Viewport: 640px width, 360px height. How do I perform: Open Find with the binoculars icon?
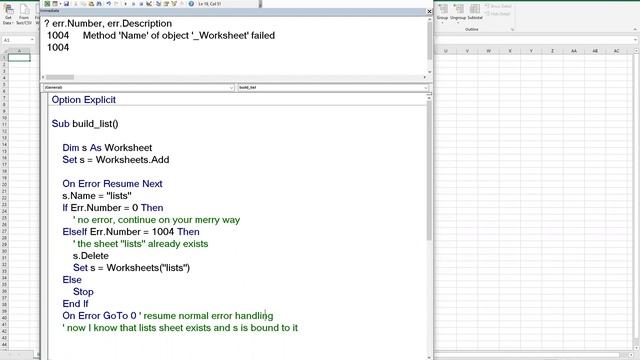[99, 4]
